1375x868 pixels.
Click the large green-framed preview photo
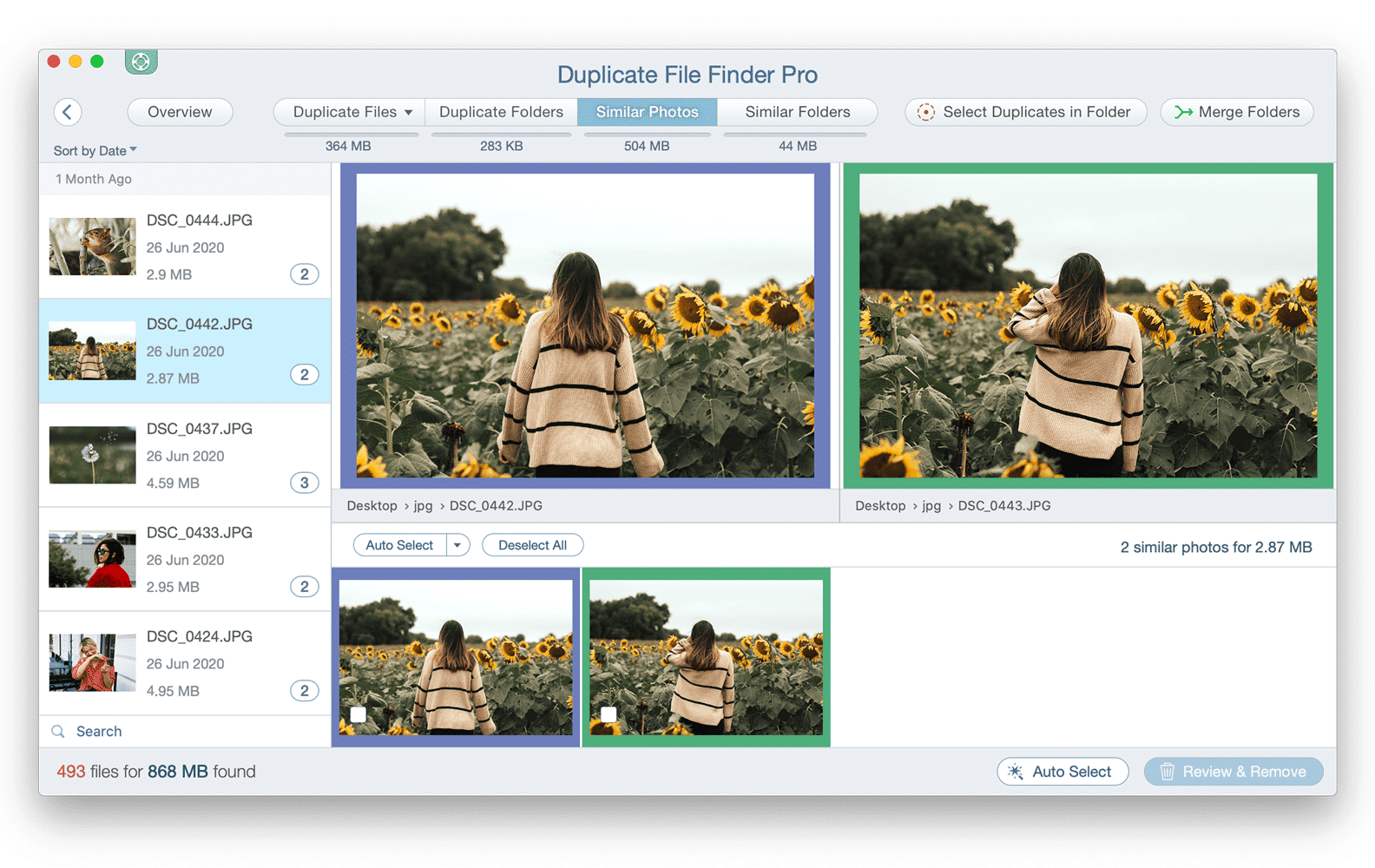1088,325
